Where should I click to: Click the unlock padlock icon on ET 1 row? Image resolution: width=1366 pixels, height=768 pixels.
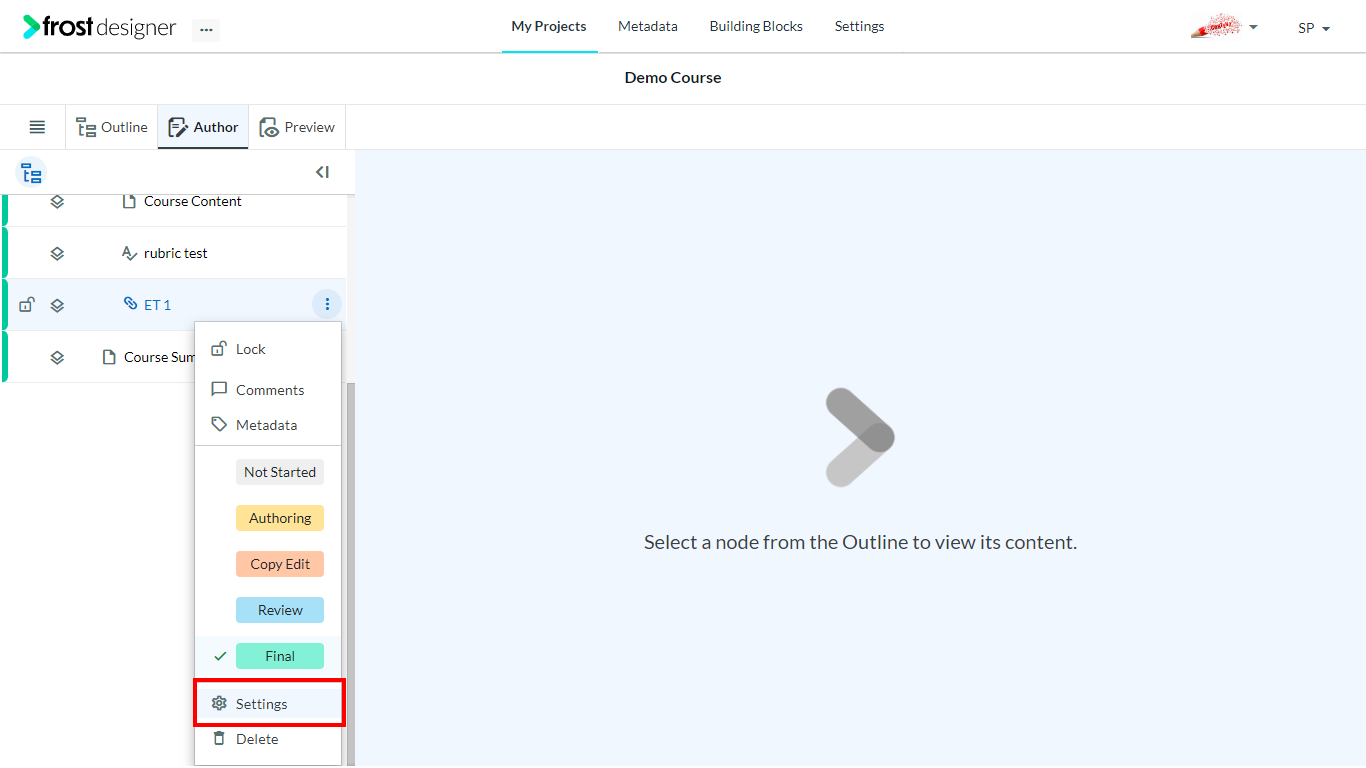(x=27, y=305)
